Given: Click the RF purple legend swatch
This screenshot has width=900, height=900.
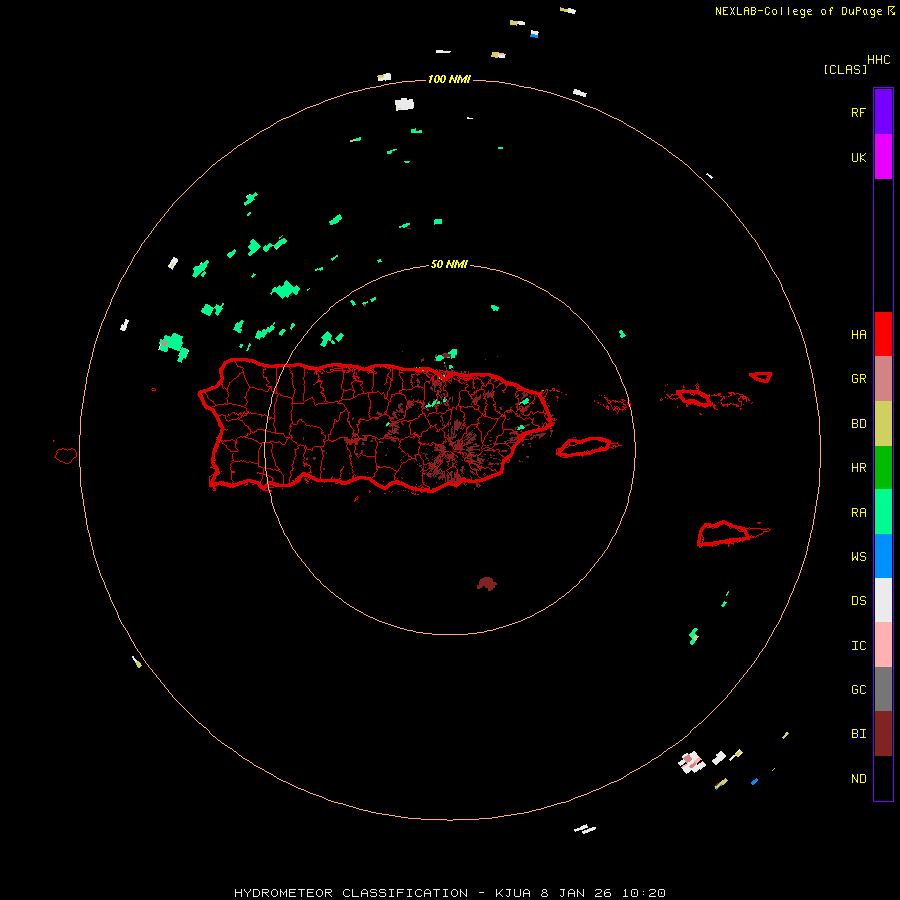Looking at the screenshot, I should pyautogui.click(x=883, y=112).
